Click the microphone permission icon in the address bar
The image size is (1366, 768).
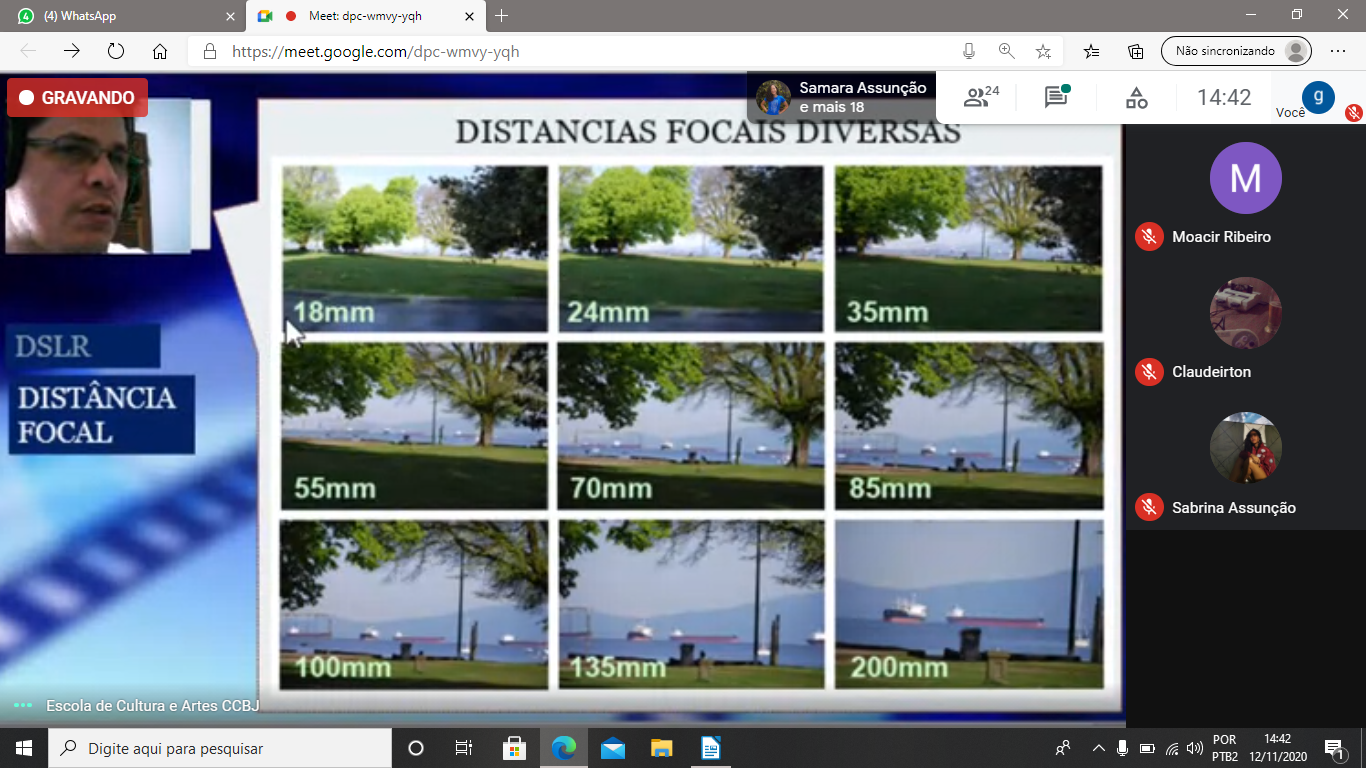pyautogui.click(x=968, y=51)
